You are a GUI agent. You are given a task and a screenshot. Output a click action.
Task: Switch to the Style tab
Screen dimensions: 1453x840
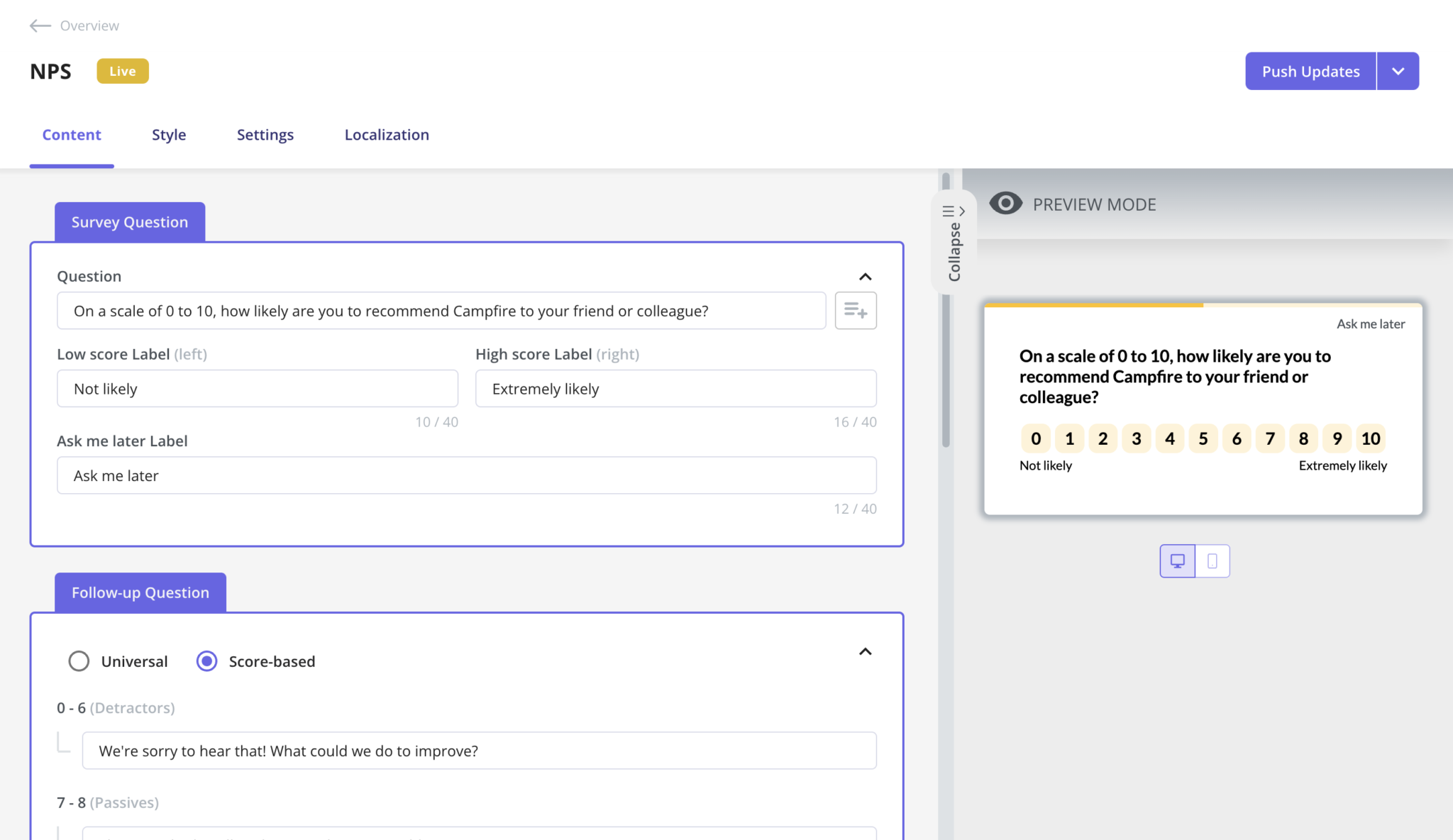point(168,135)
